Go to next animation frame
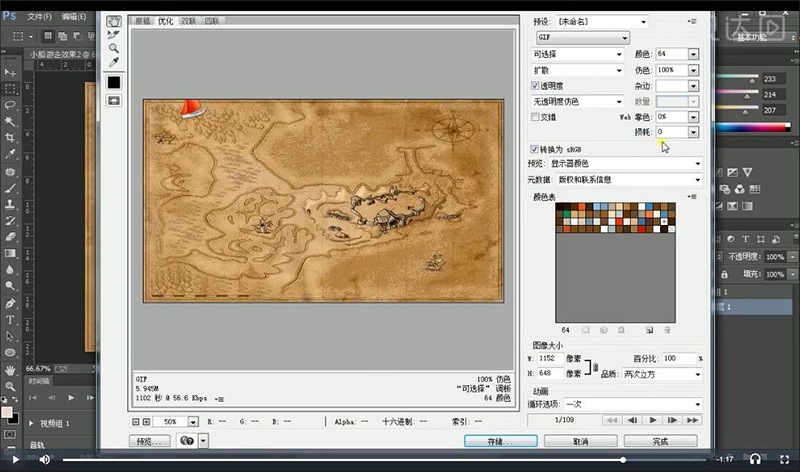 click(x=671, y=420)
